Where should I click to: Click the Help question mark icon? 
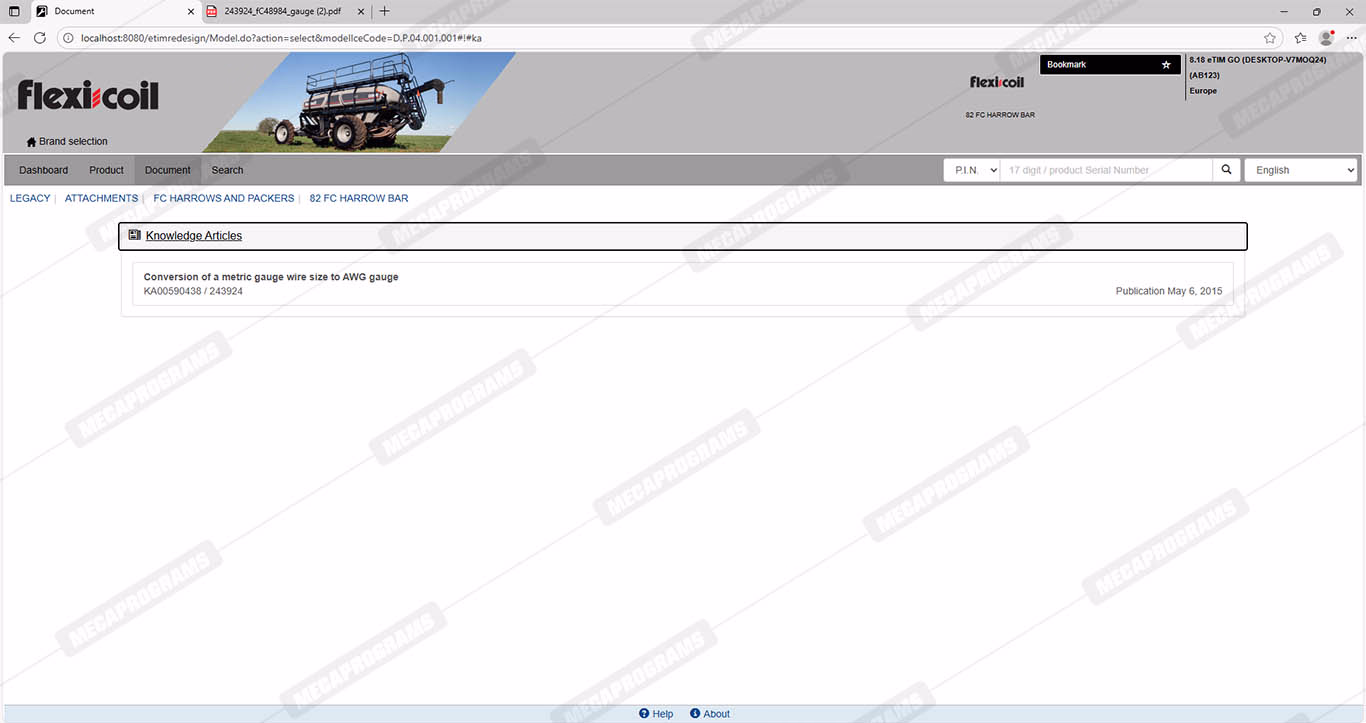645,714
